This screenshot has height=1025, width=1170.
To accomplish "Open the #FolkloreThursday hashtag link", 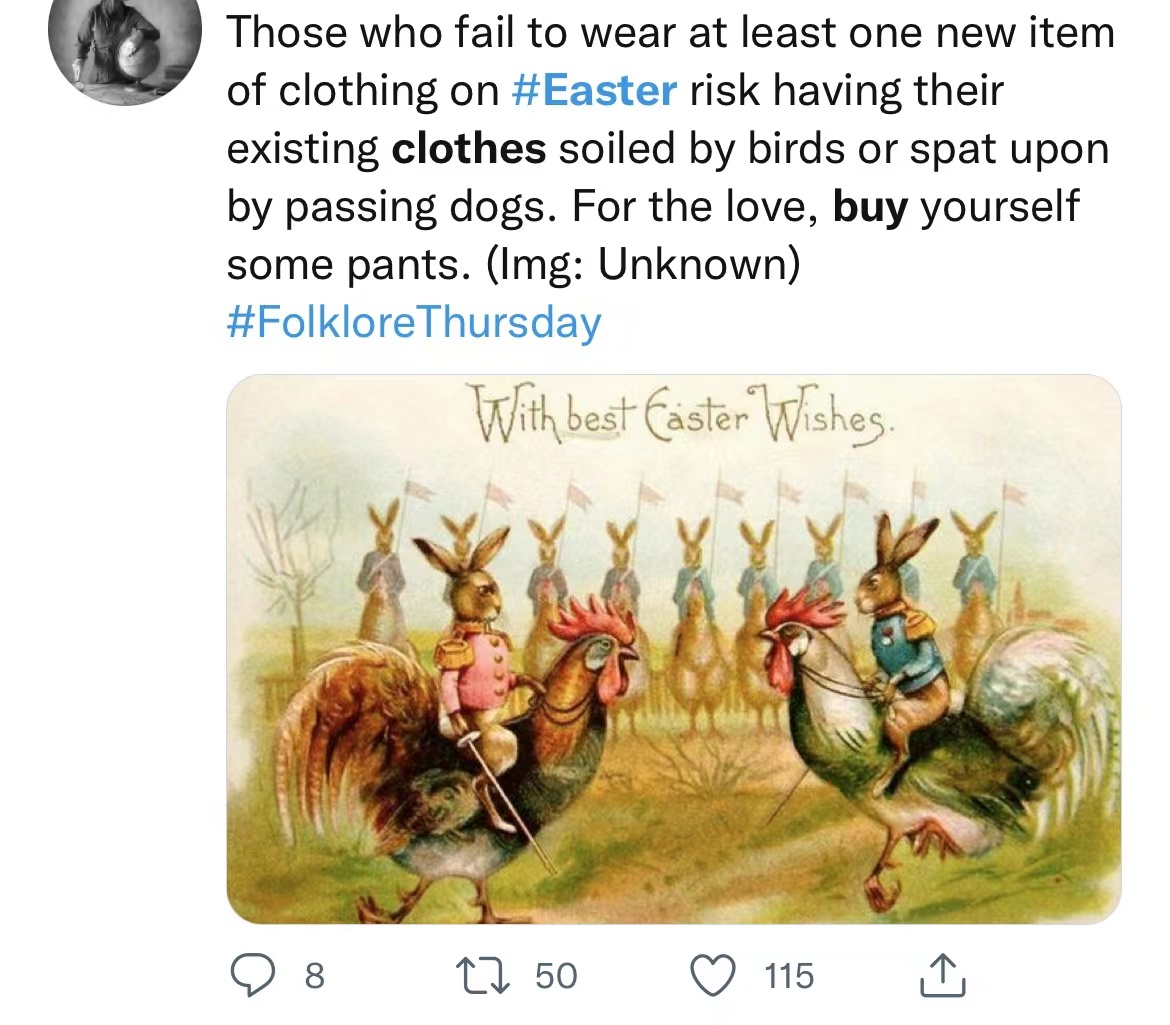I will click(x=413, y=322).
